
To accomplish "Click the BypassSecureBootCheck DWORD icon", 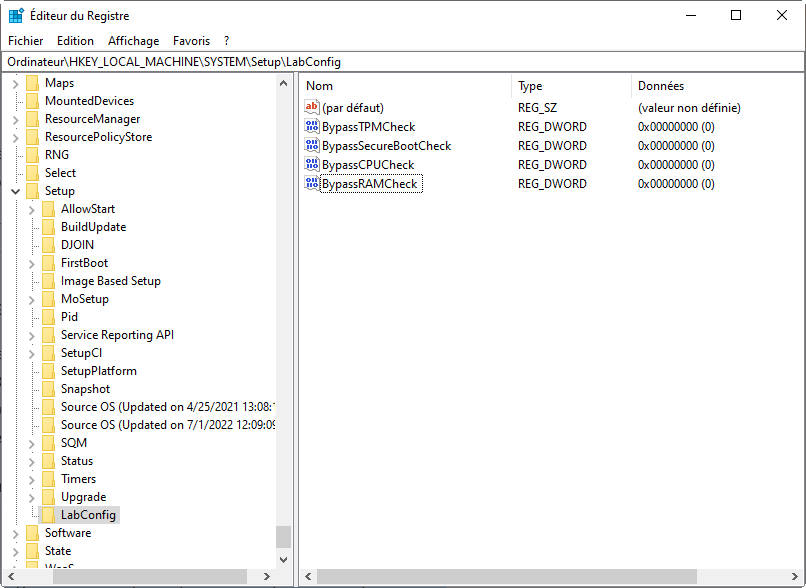I will coord(311,146).
